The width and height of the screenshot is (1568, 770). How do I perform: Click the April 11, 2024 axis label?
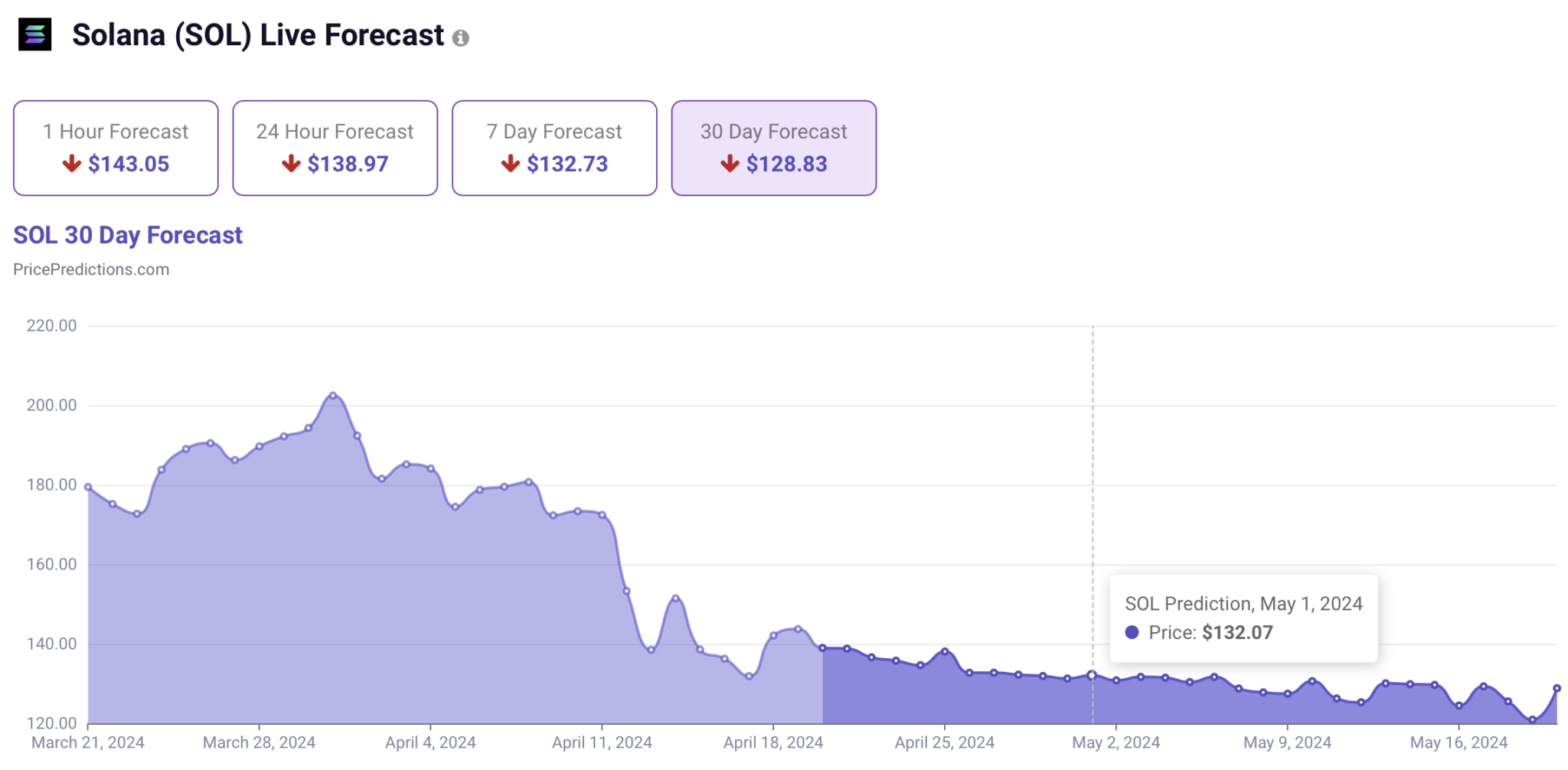pyautogui.click(x=602, y=742)
